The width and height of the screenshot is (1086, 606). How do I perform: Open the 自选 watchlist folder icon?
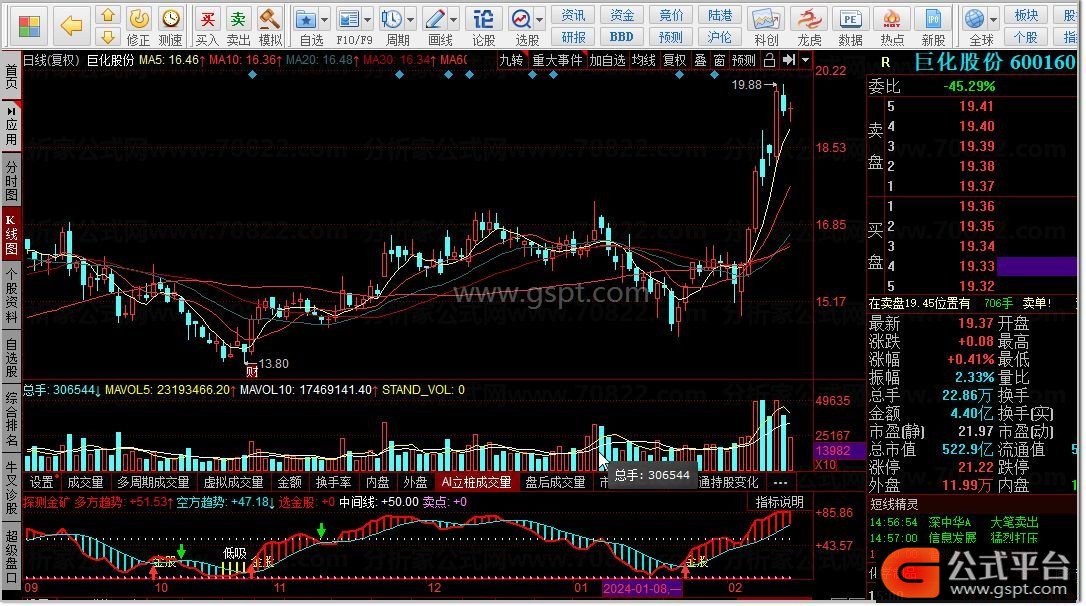[x=306, y=19]
